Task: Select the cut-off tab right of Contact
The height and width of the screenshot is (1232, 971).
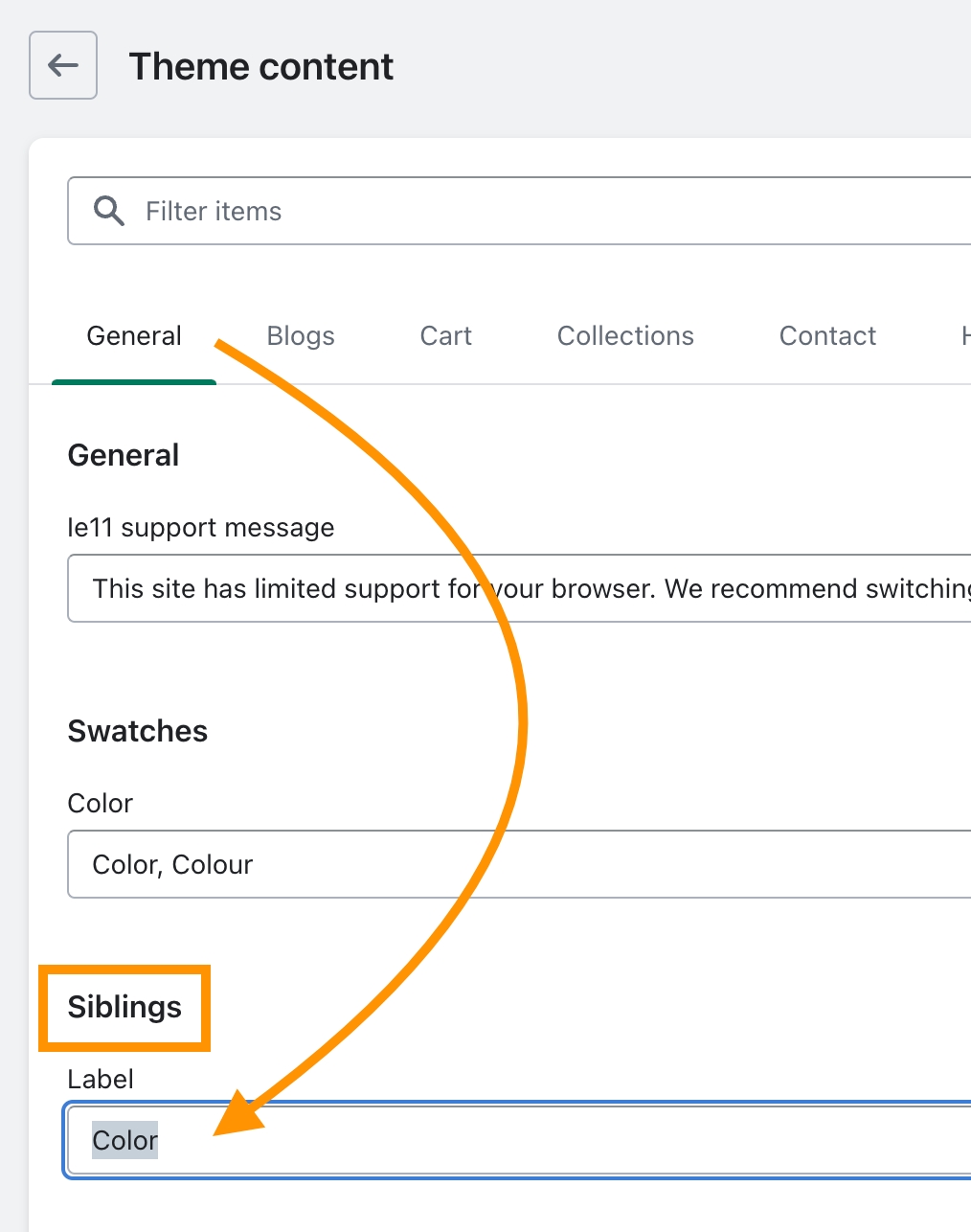Action: (x=964, y=336)
